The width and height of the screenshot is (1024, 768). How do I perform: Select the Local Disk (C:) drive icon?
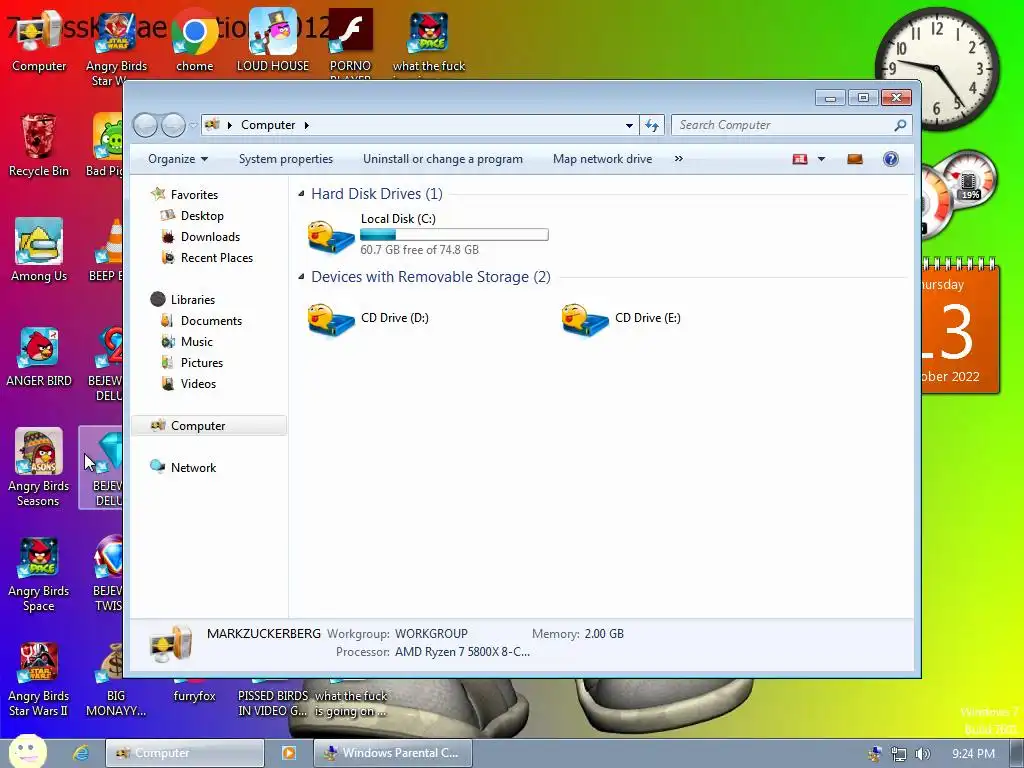[331, 236]
